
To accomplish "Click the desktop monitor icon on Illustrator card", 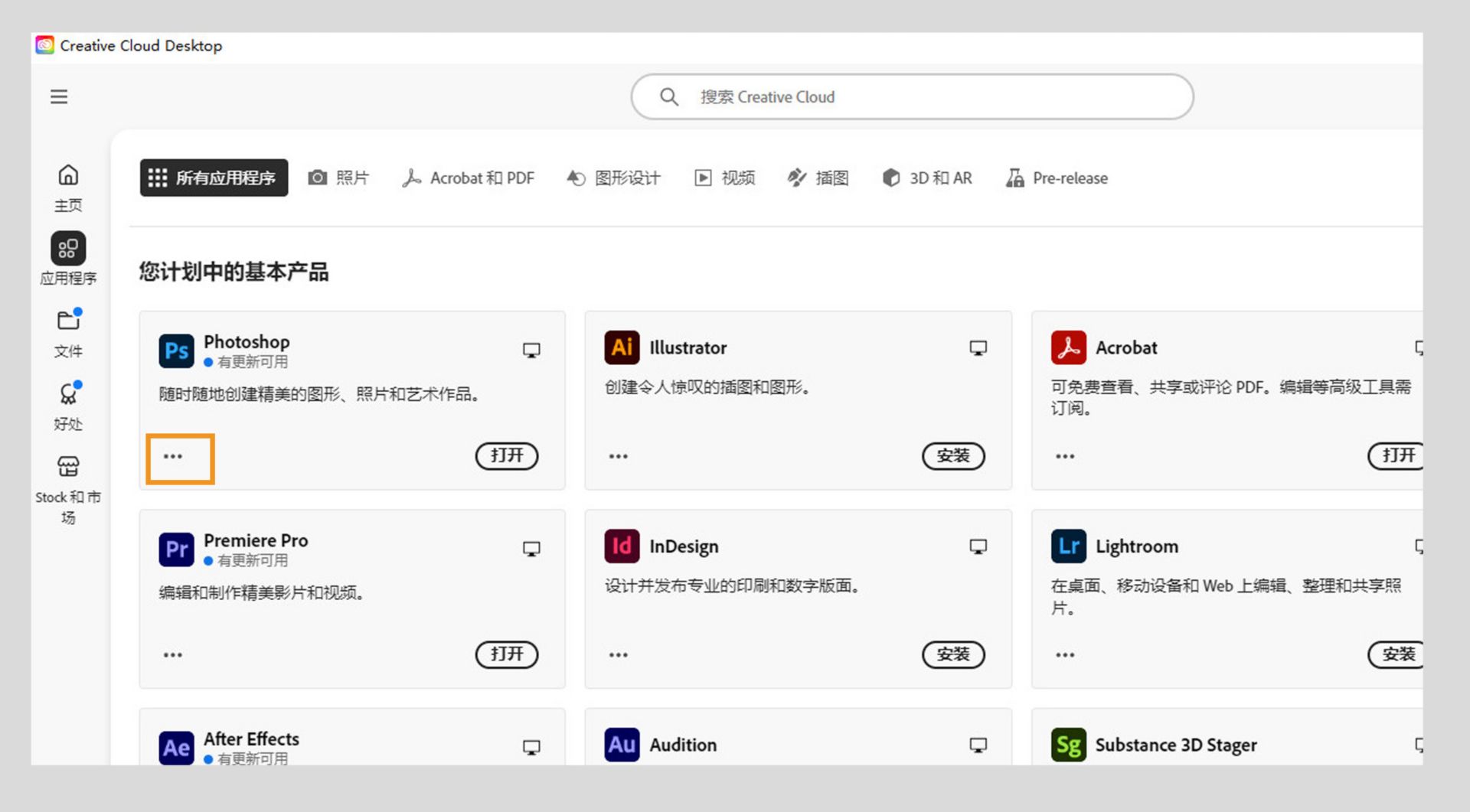I will click(978, 347).
